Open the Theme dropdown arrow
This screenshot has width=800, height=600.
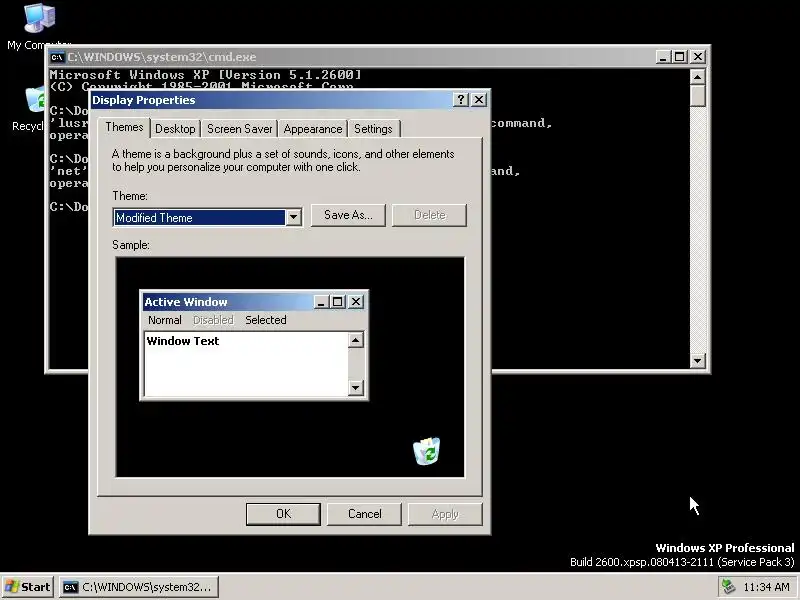293,217
